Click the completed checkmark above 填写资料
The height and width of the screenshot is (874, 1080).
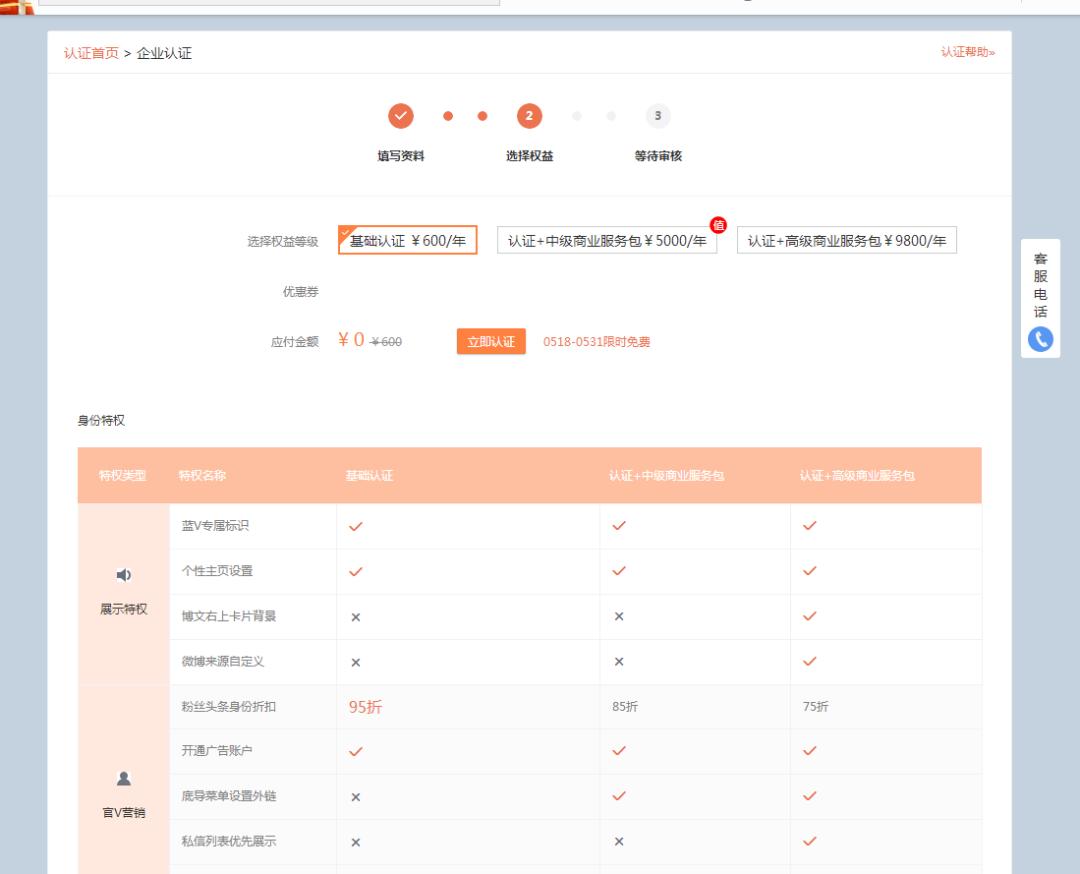(x=400, y=116)
